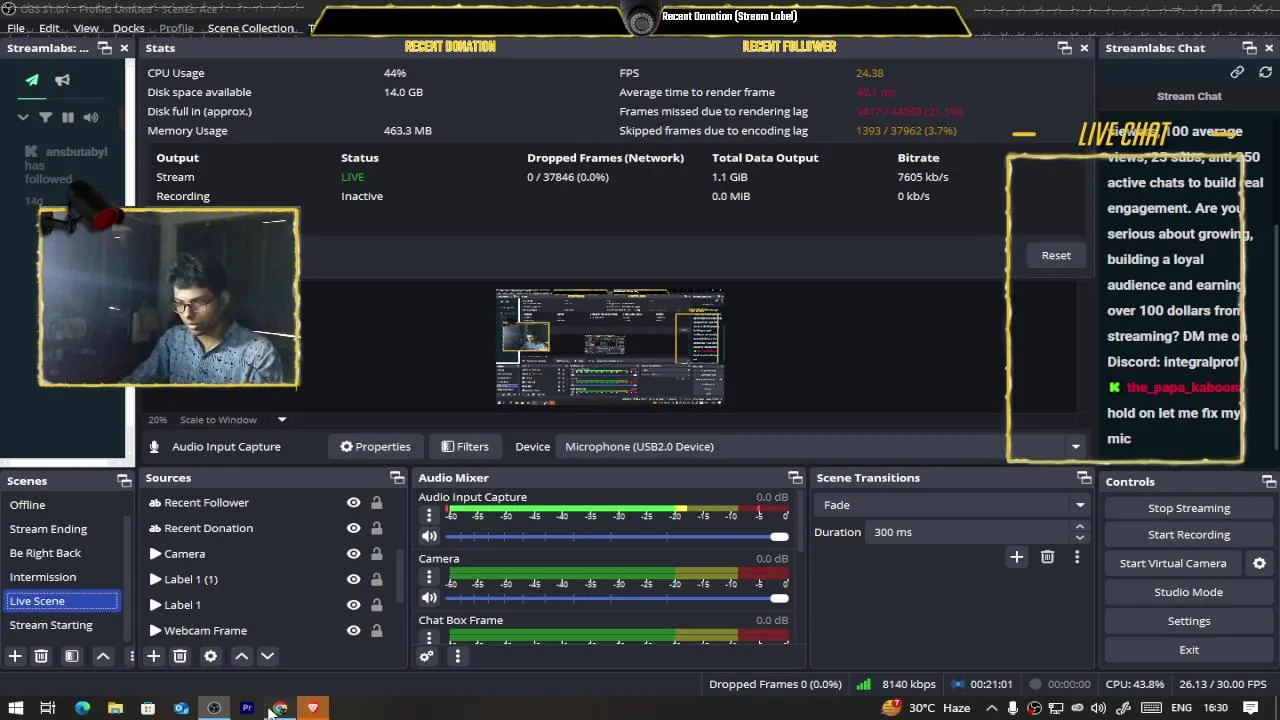Refresh the Streamlabs Chat dock
This screenshot has height=720, width=1280.
(1265, 72)
